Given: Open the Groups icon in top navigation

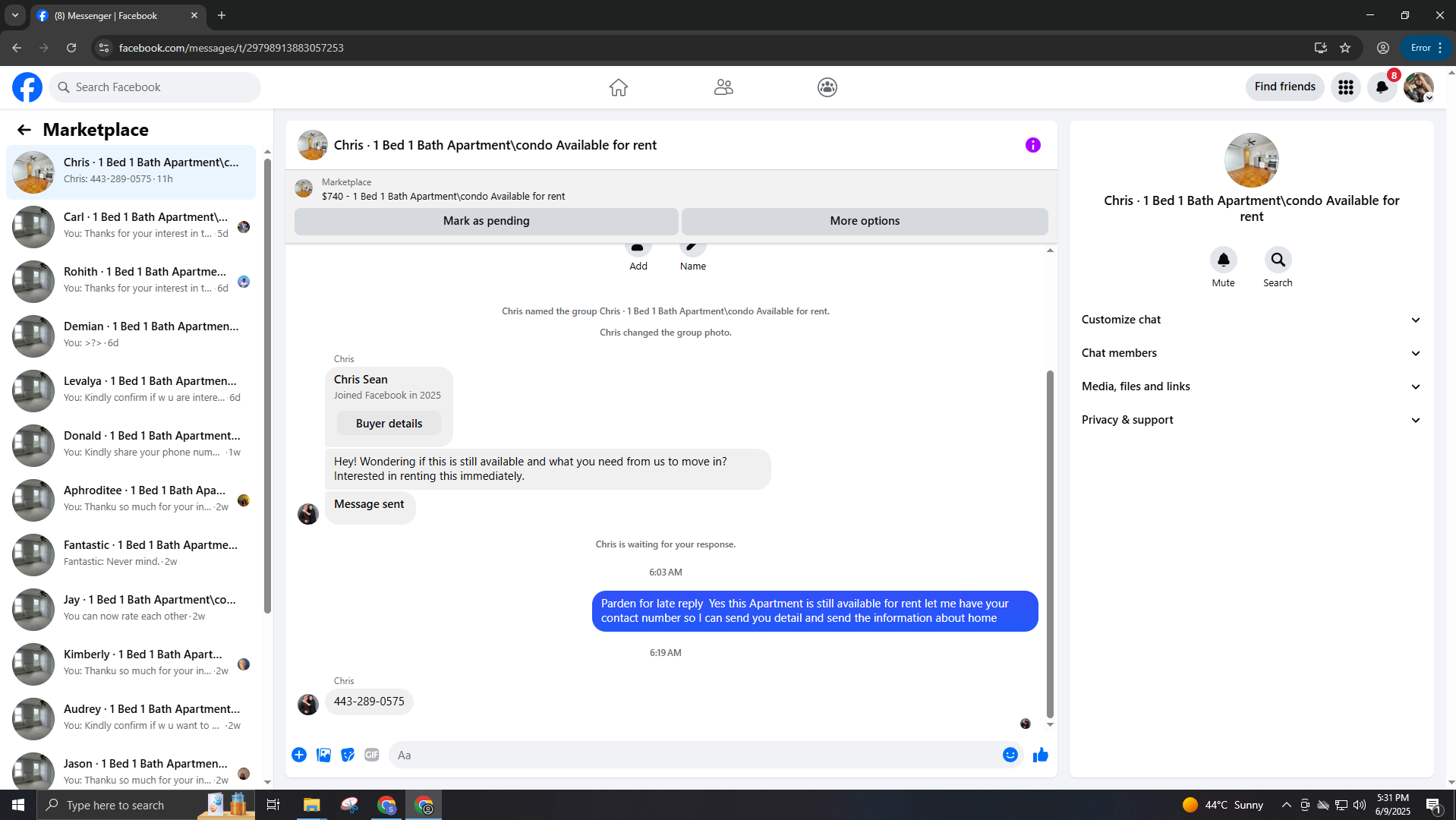Looking at the screenshot, I should (827, 87).
